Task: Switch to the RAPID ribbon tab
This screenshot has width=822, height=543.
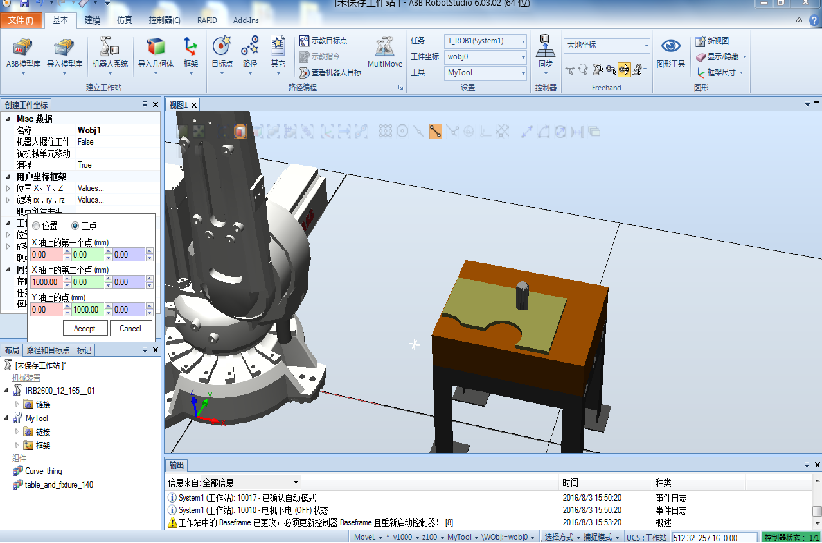Action: point(207,20)
